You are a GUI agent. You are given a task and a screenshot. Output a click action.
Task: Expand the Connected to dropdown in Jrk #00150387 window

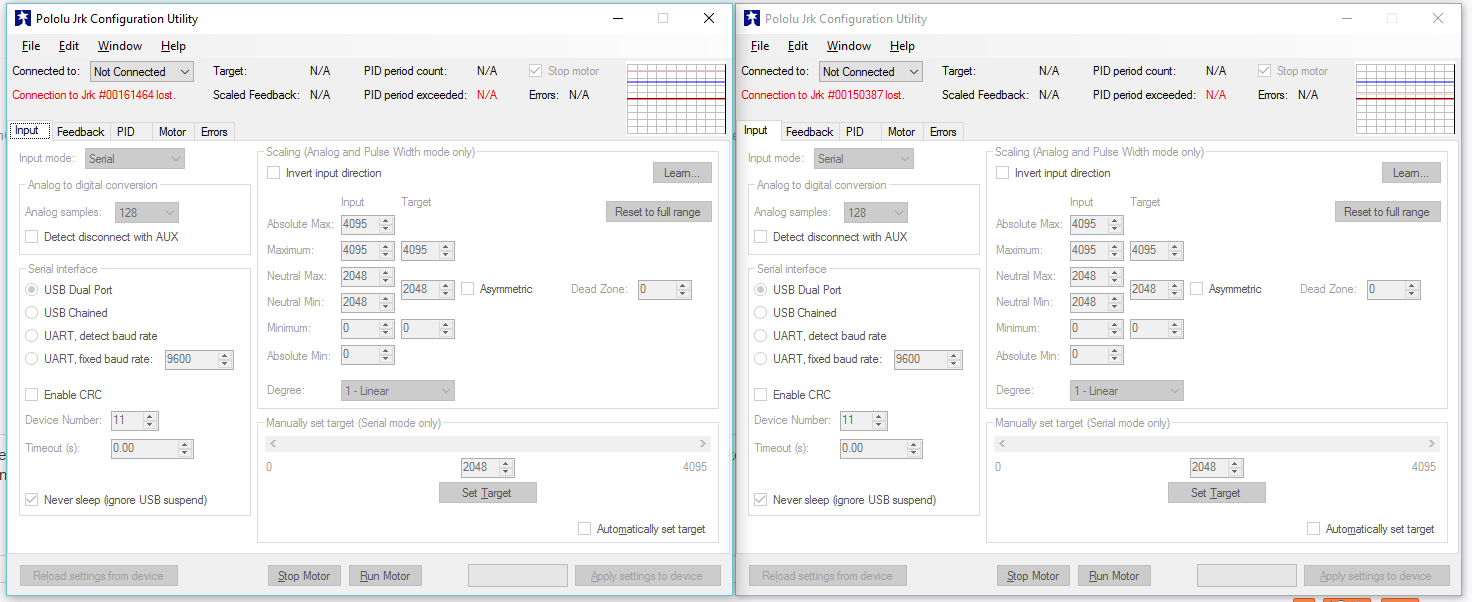click(871, 72)
